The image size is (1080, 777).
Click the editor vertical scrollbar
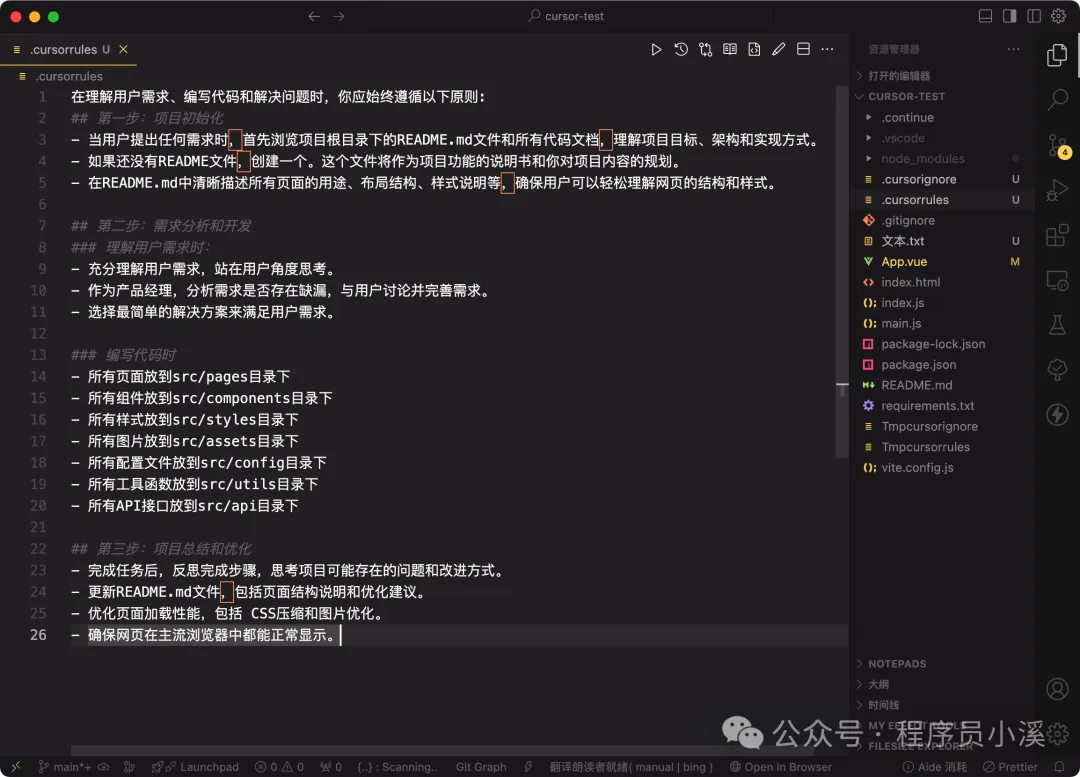(x=842, y=272)
